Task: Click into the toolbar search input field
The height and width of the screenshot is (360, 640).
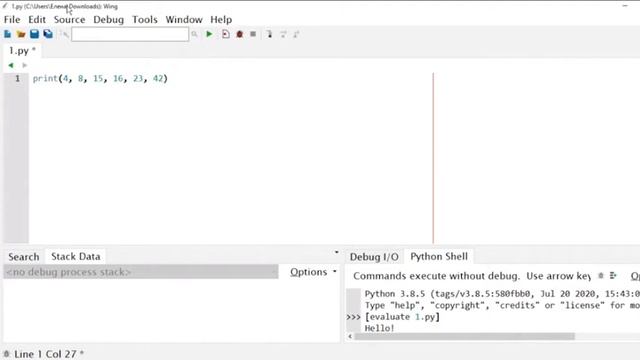Action: pos(130,34)
